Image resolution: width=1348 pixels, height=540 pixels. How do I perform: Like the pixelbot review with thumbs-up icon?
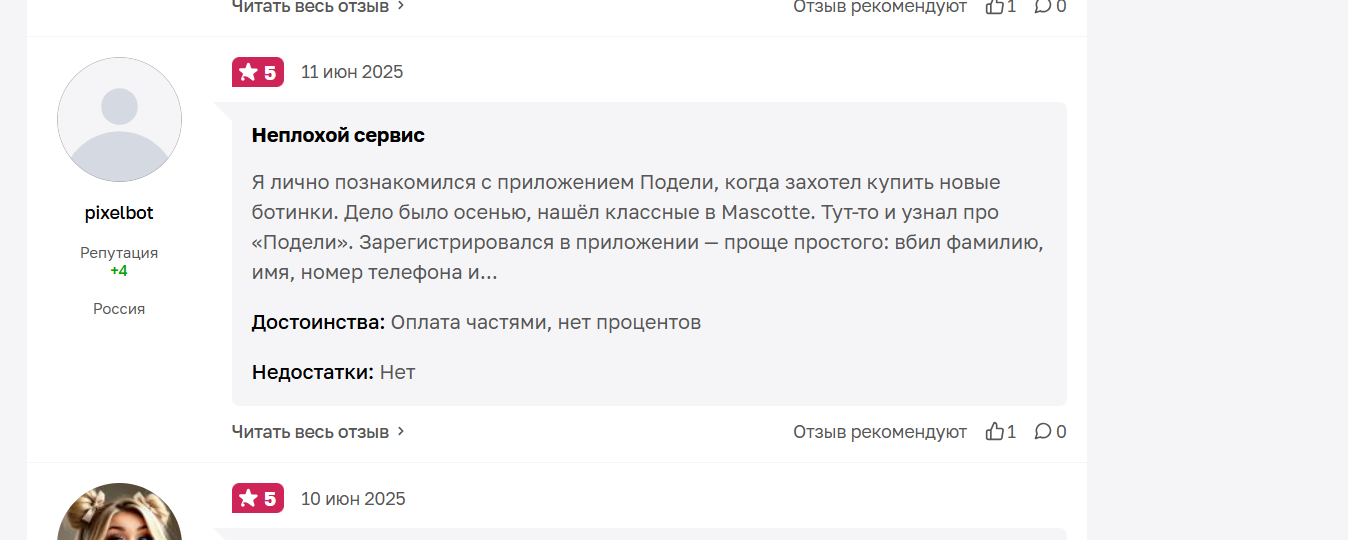point(994,431)
